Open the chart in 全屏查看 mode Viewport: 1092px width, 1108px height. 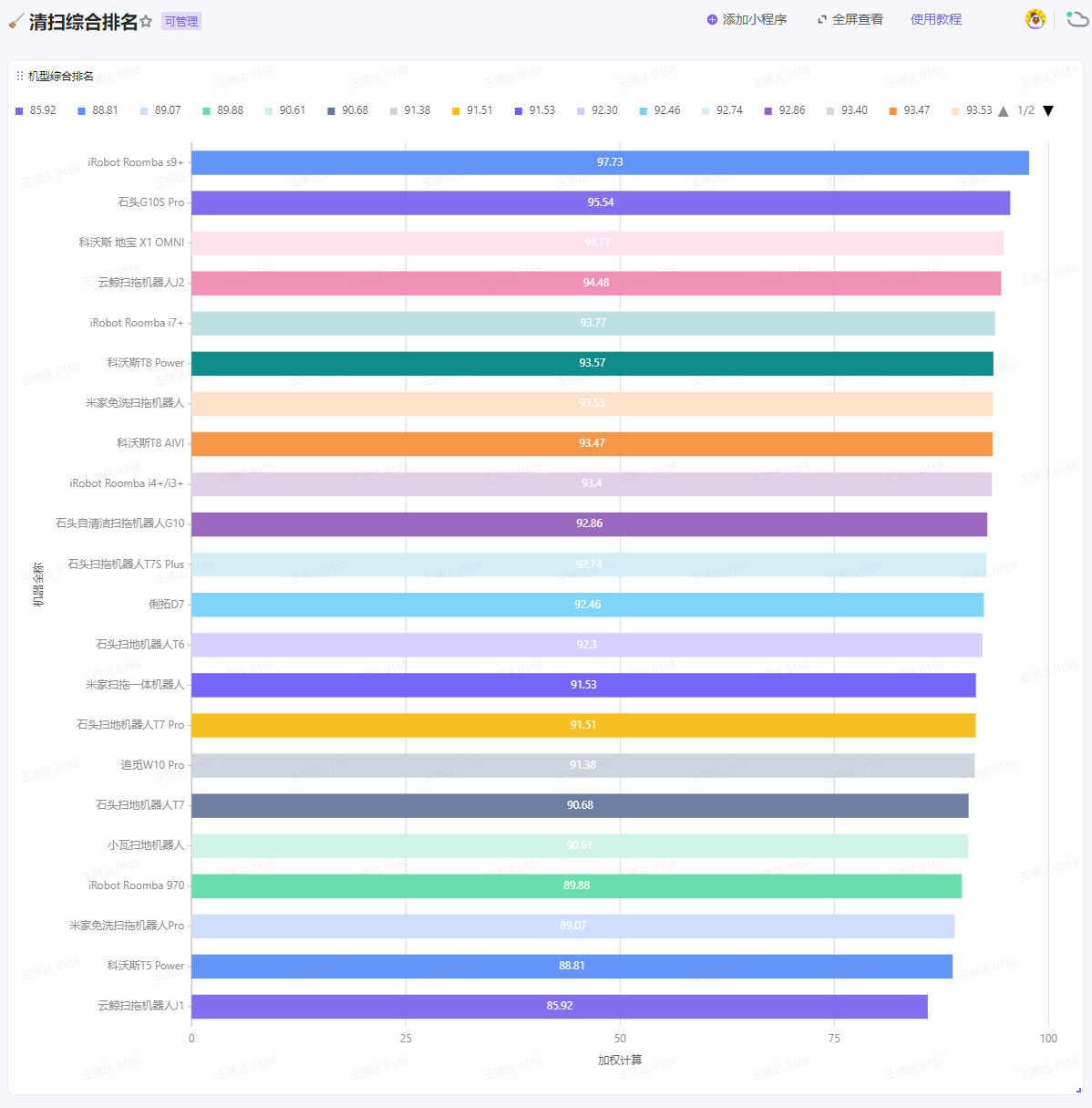tap(850, 19)
